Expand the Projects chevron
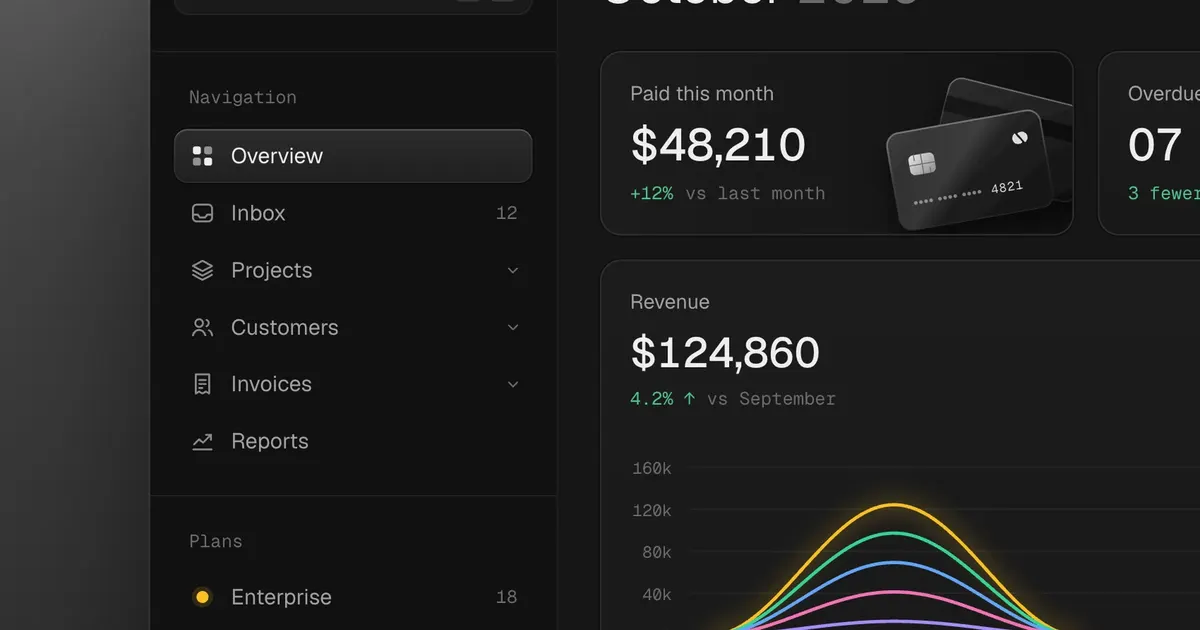This screenshot has height=630, width=1200. click(513, 270)
